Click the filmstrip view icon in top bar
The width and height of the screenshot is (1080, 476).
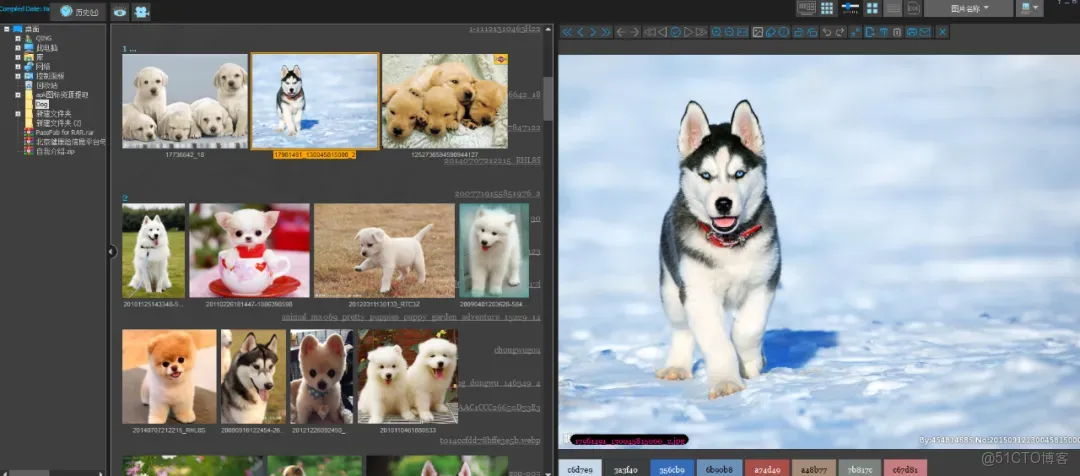(807, 8)
